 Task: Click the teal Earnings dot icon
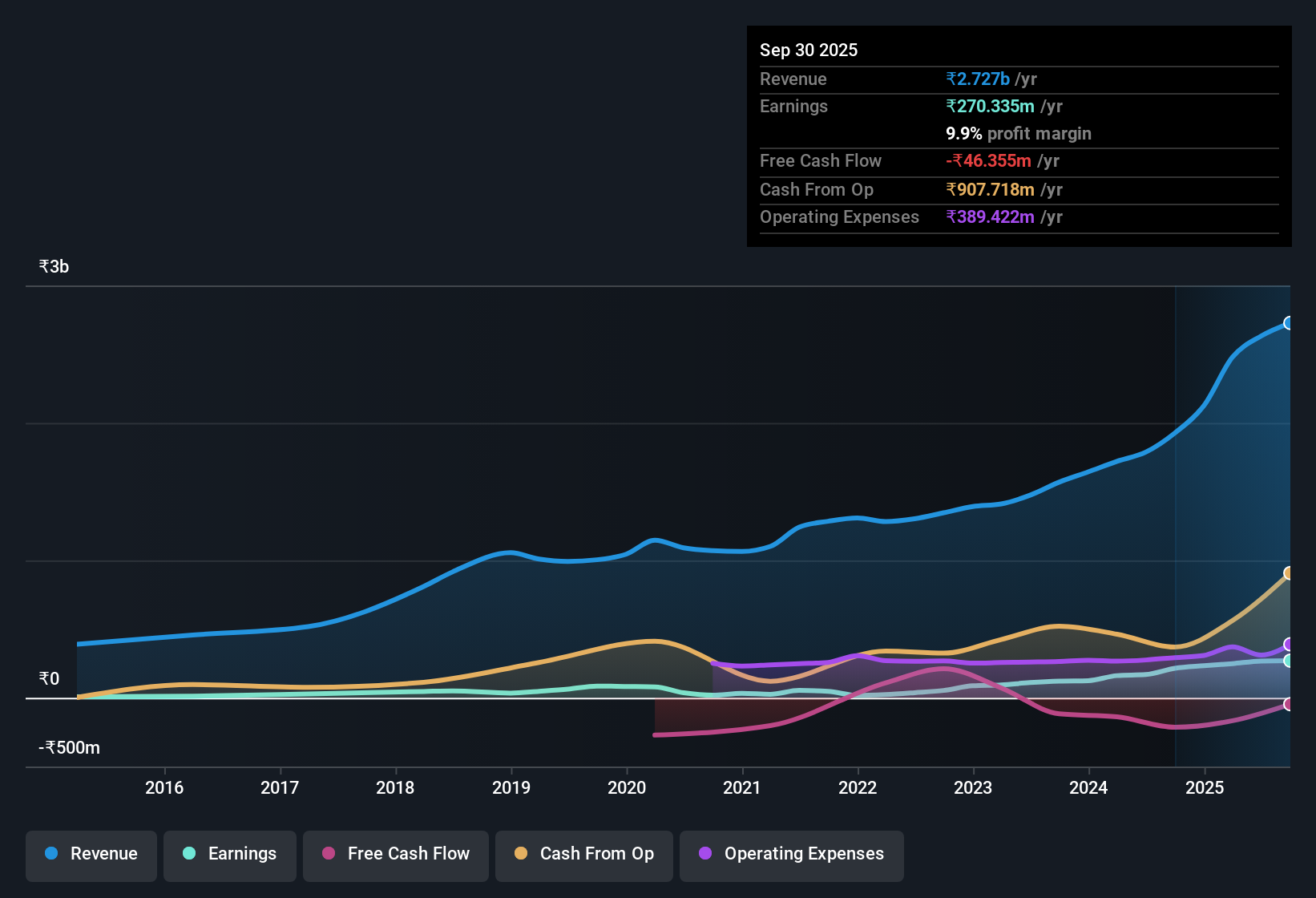click(188, 854)
